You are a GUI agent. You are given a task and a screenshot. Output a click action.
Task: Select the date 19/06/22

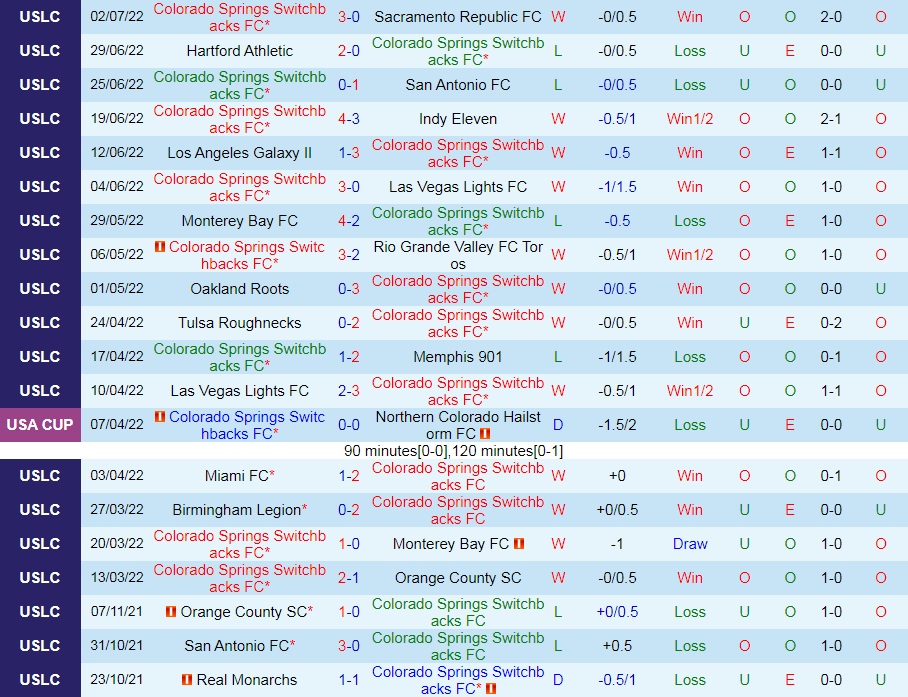click(x=116, y=119)
